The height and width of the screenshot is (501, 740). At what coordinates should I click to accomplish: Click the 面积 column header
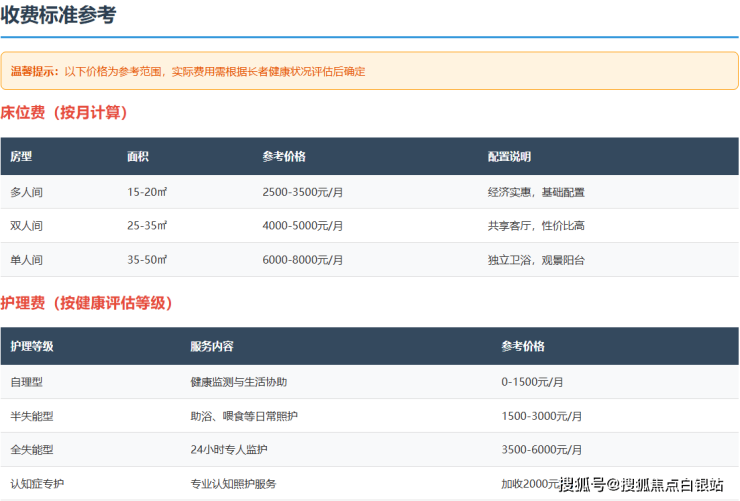(138, 157)
